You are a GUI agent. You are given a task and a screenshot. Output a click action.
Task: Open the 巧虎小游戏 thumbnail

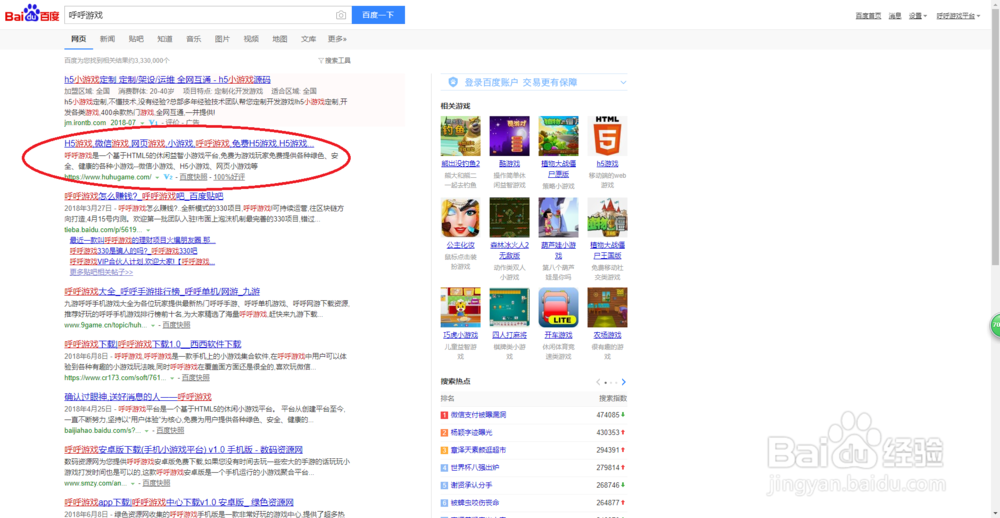click(x=460, y=307)
